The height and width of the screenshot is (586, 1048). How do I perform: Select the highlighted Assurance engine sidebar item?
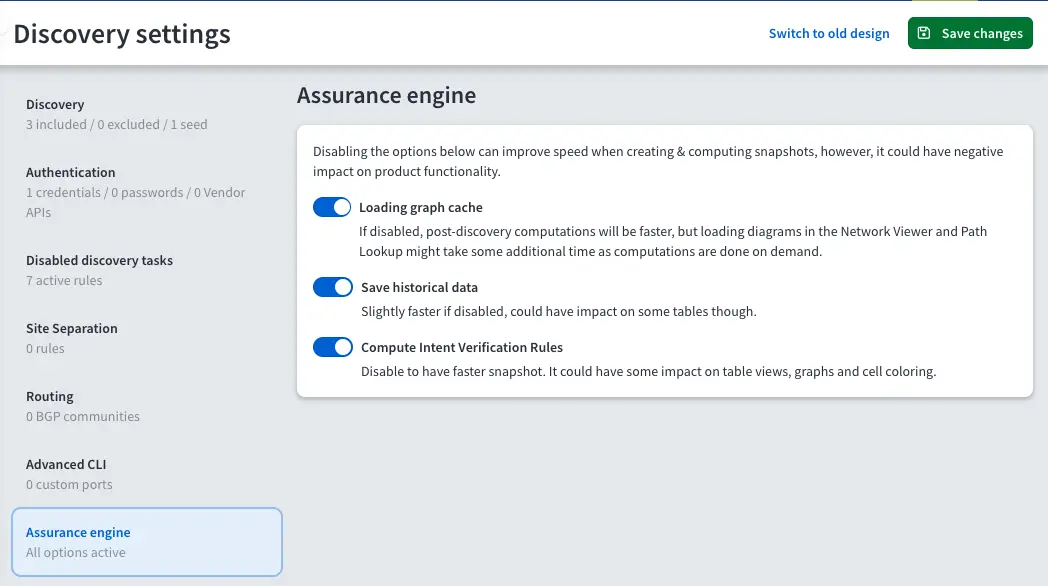pos(146,542)
